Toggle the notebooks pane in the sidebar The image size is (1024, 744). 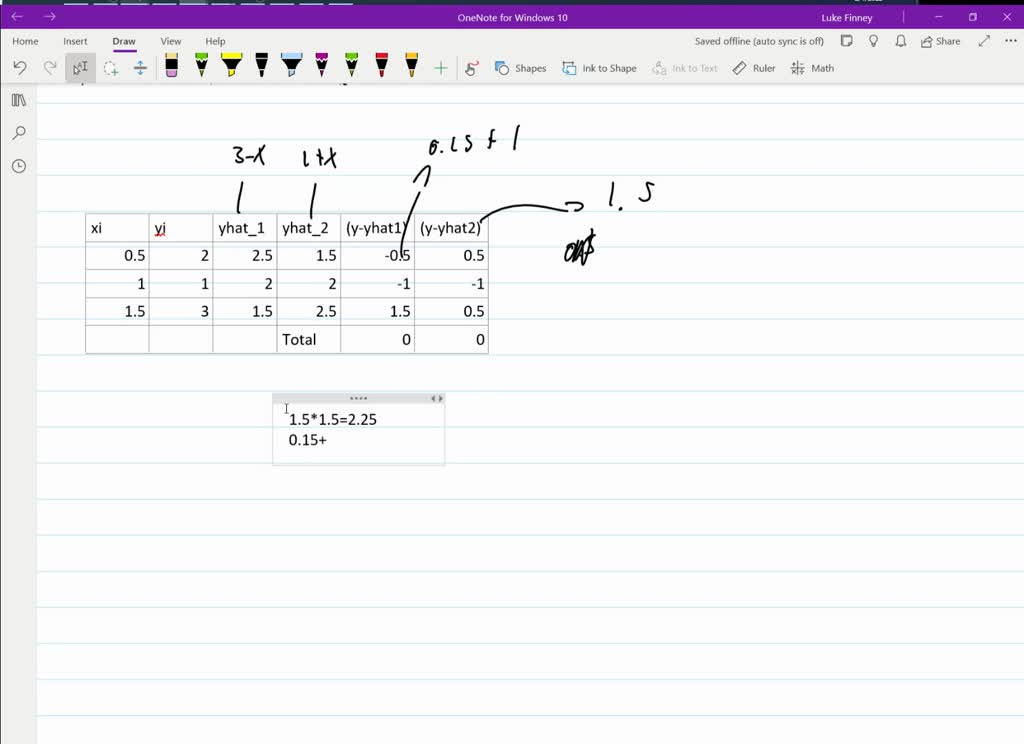point(18,100)
